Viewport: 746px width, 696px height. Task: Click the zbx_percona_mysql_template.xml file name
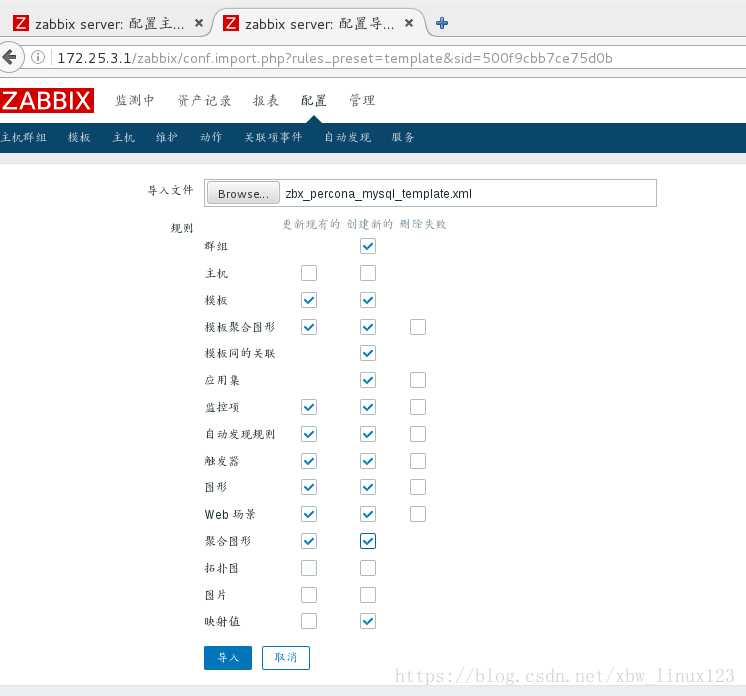(378, 194)
